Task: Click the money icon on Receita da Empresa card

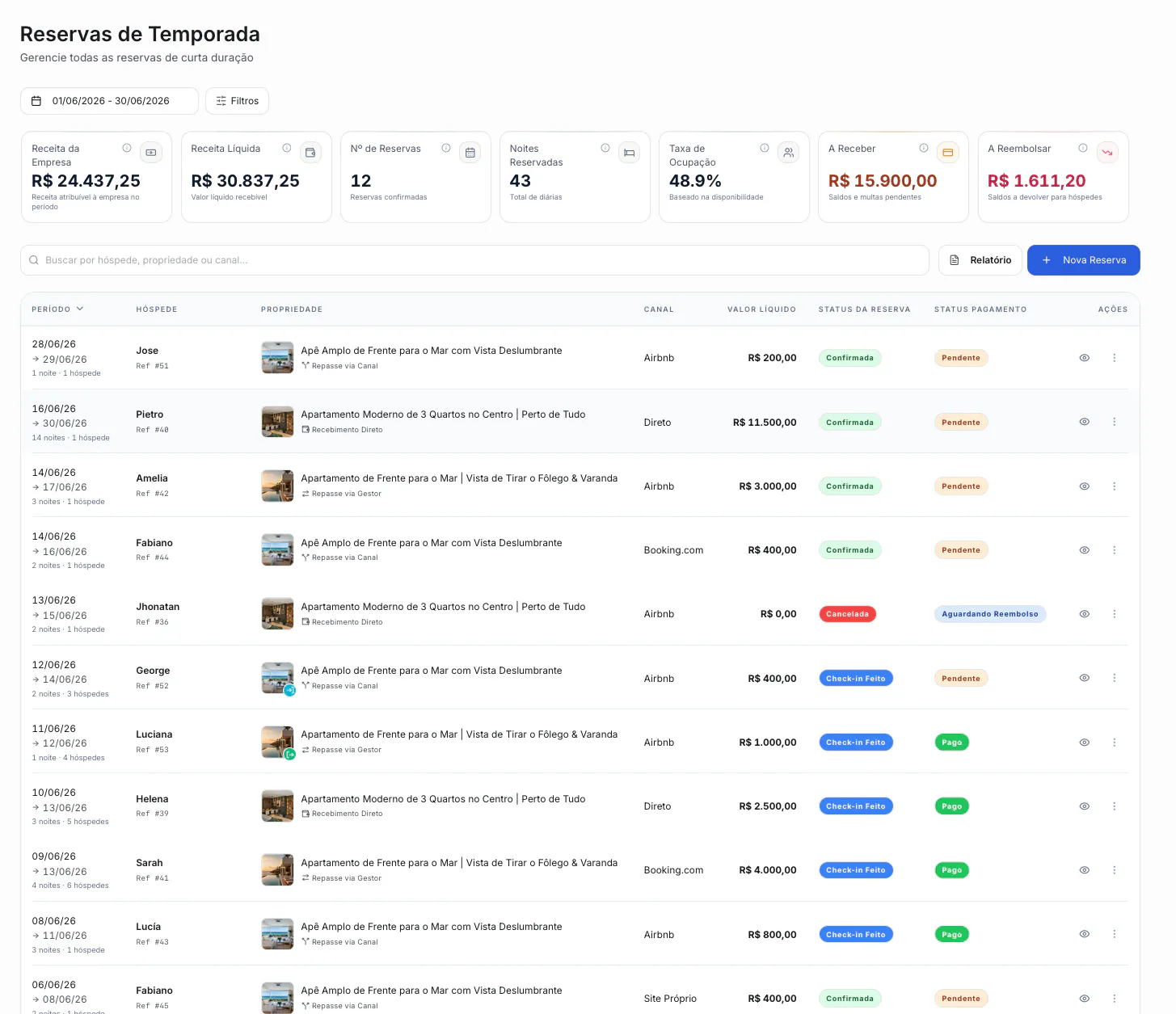Action: [151, 152]
